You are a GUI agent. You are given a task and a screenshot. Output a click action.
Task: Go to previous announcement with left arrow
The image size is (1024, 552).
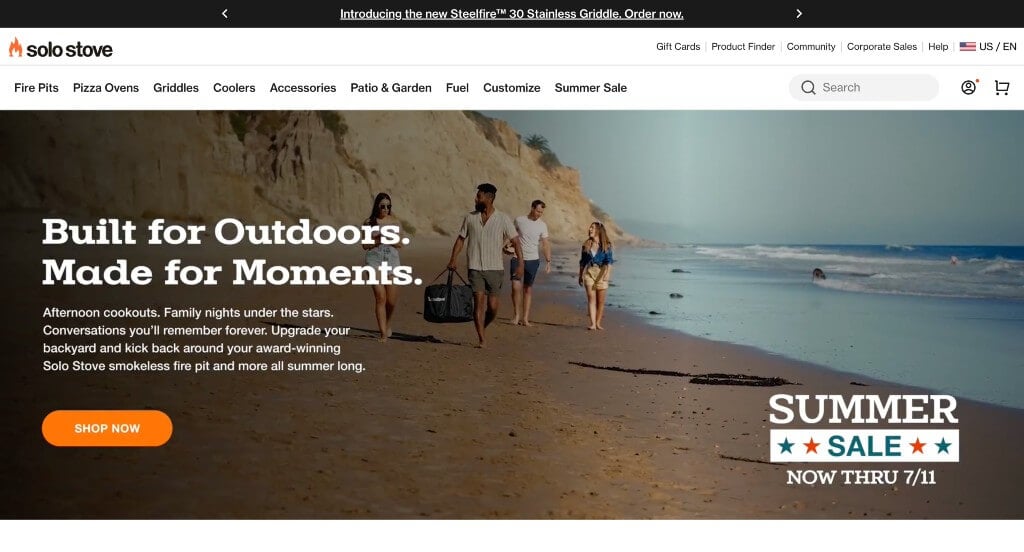[225, 14]
